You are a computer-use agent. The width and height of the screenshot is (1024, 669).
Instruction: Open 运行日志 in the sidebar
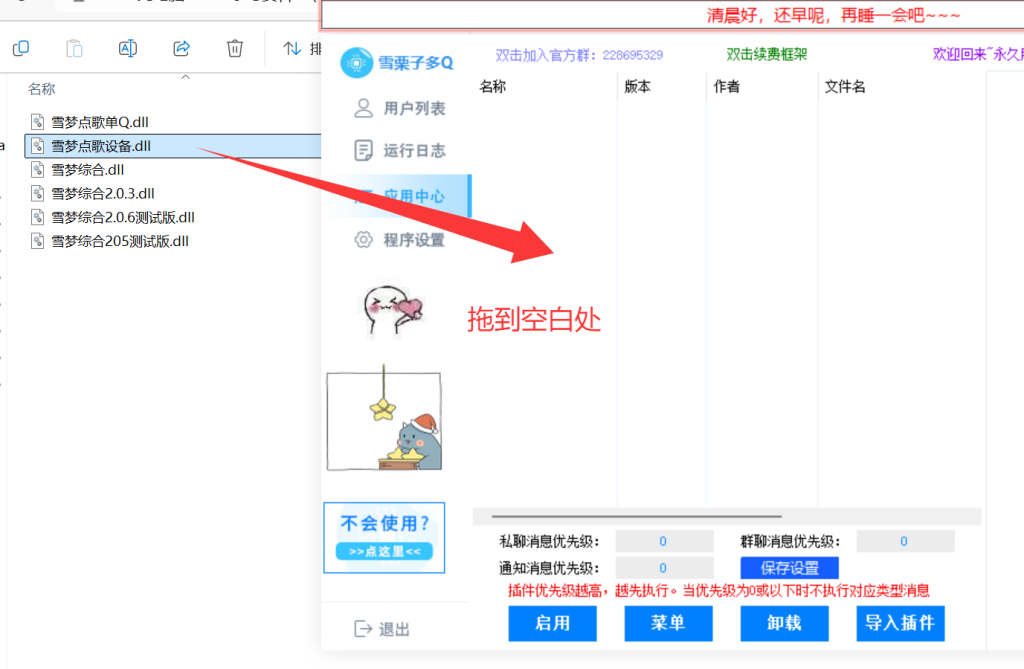click(x=400, y=150)
